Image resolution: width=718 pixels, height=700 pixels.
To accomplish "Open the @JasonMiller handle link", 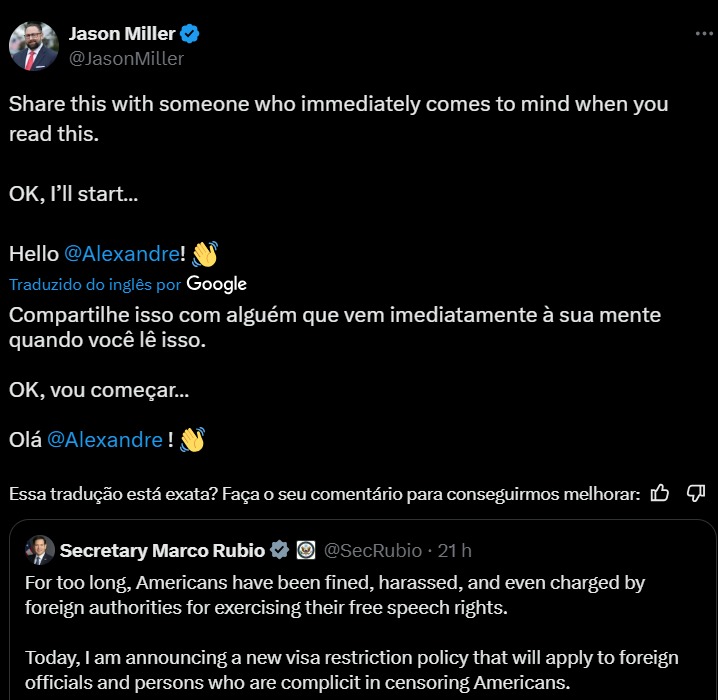I will click(126, 58).
